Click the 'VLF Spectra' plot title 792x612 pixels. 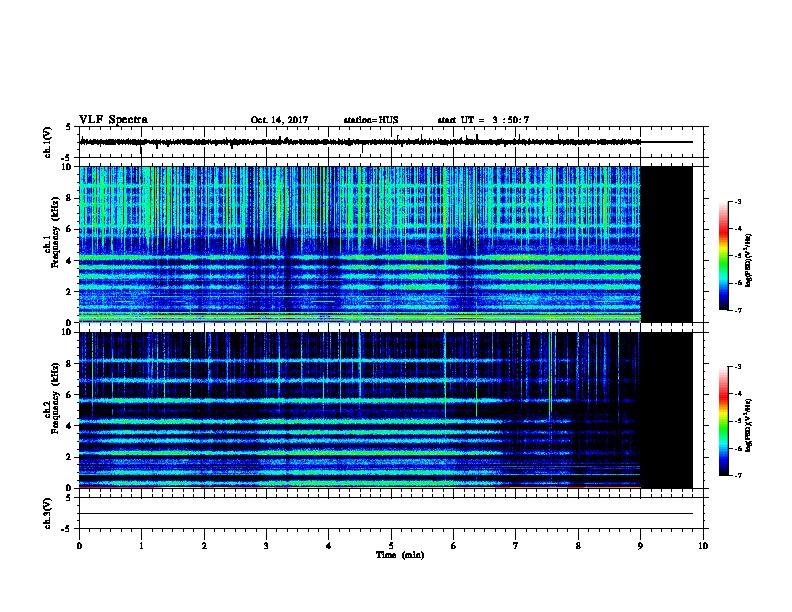coord(113,120)
